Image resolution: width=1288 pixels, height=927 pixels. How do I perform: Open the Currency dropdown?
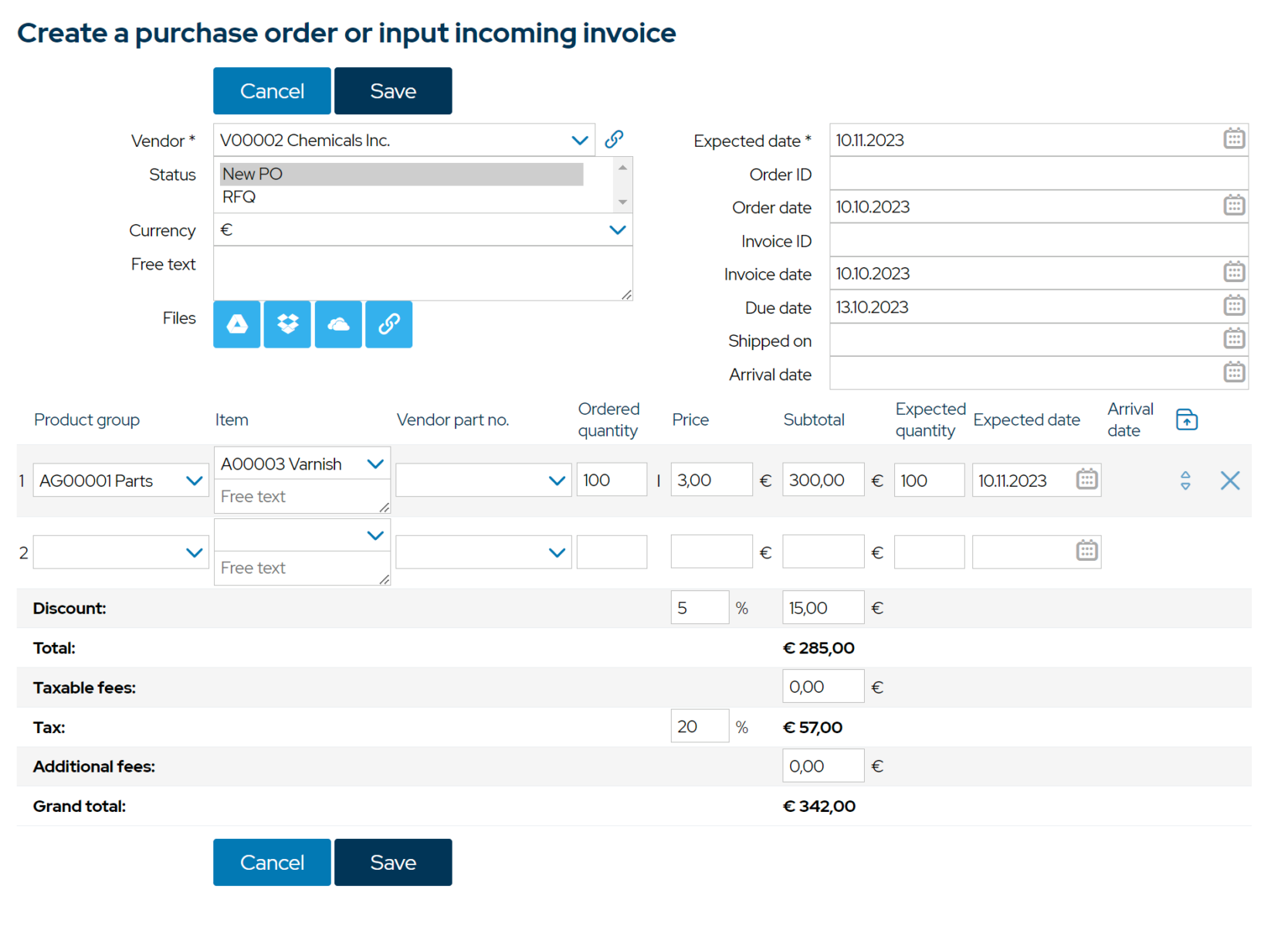617,229
